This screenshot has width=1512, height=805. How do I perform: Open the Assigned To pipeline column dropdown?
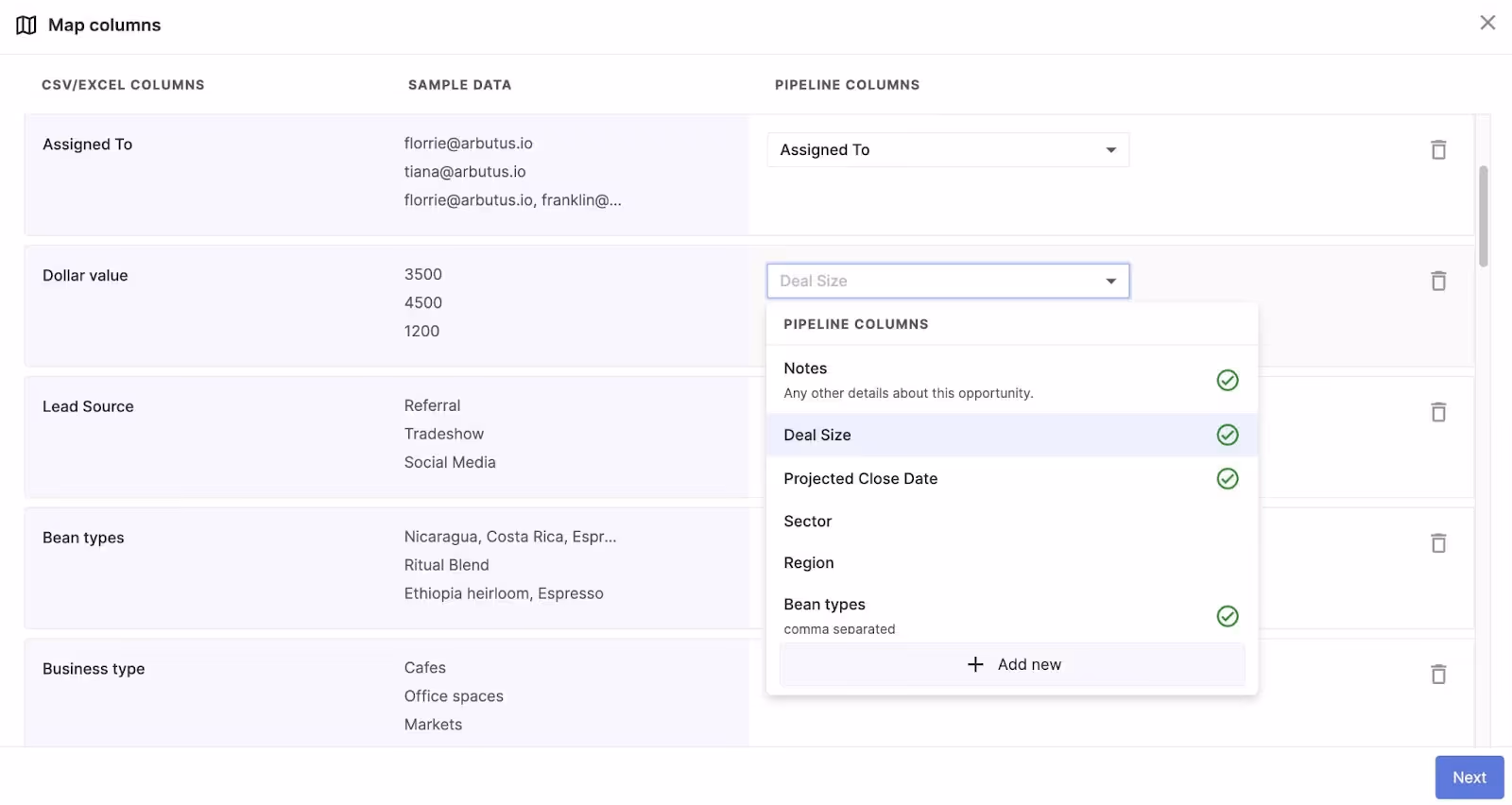pos(947,150)
